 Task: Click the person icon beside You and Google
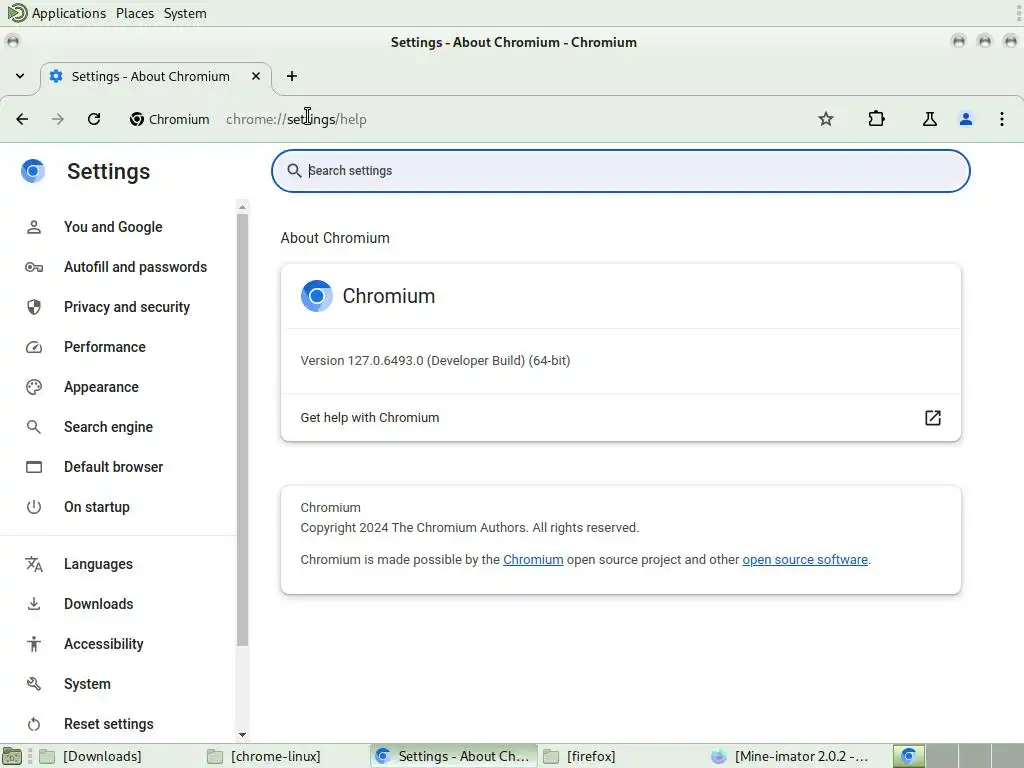[34, 227]
